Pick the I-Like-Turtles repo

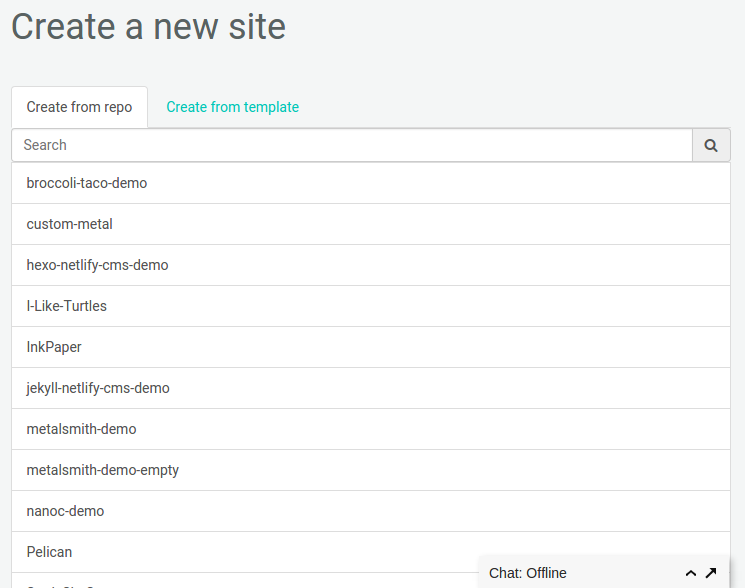67,306
